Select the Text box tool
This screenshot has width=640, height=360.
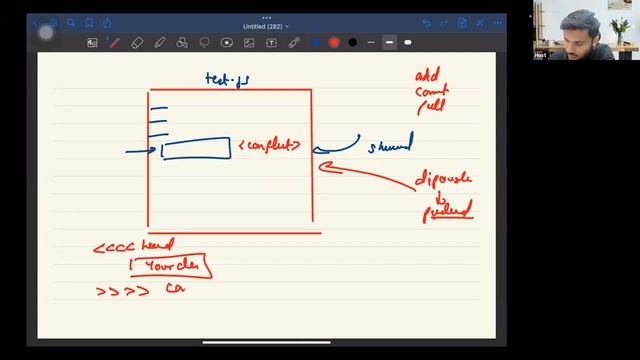[271, 42]
